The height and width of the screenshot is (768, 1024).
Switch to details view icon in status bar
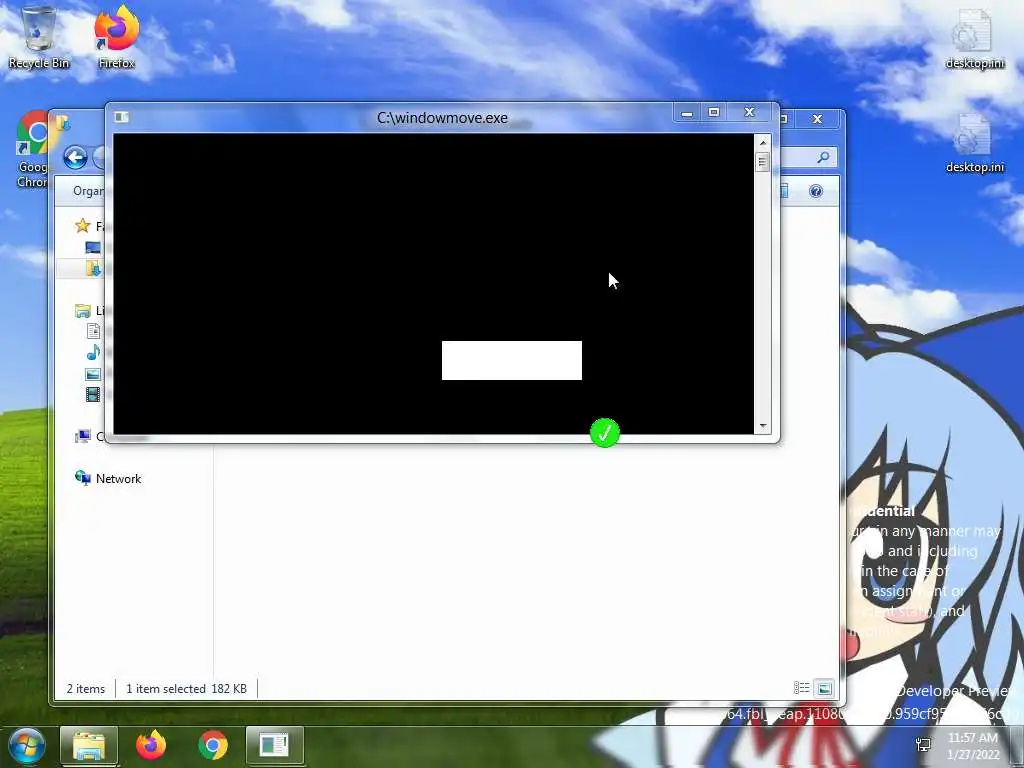click(801, 688)
